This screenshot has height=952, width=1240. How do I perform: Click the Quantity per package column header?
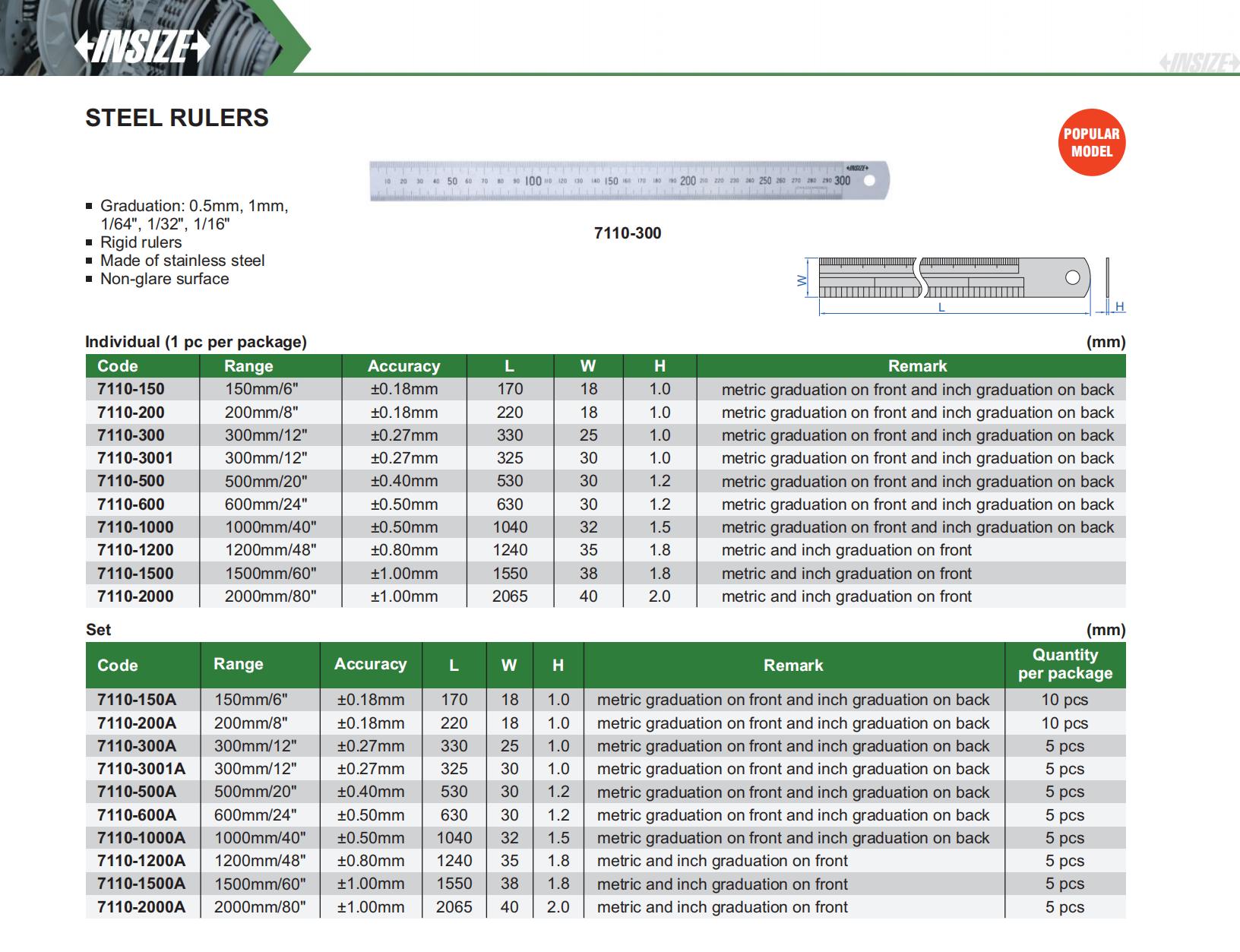pyautogui.click(x=1064, y=664)
